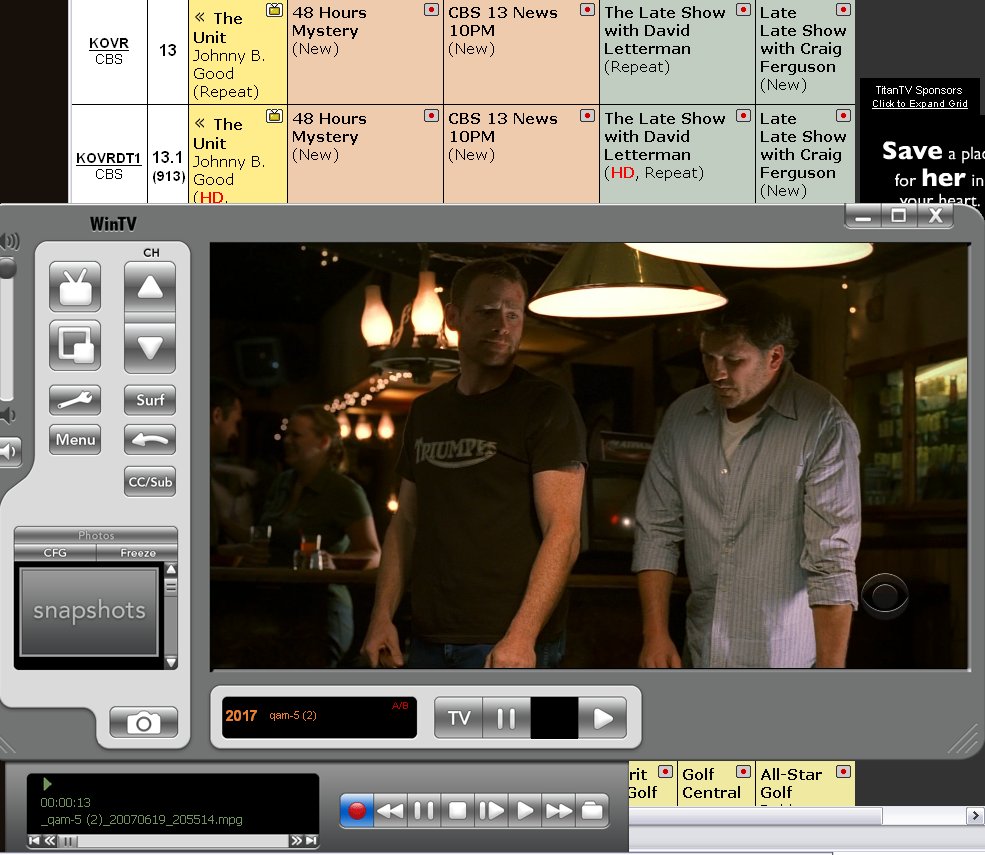Screen dimensions: 985x855
Task: Record 48 Hours Mystery on KOVRDT1 13.1
Action: 431,116
